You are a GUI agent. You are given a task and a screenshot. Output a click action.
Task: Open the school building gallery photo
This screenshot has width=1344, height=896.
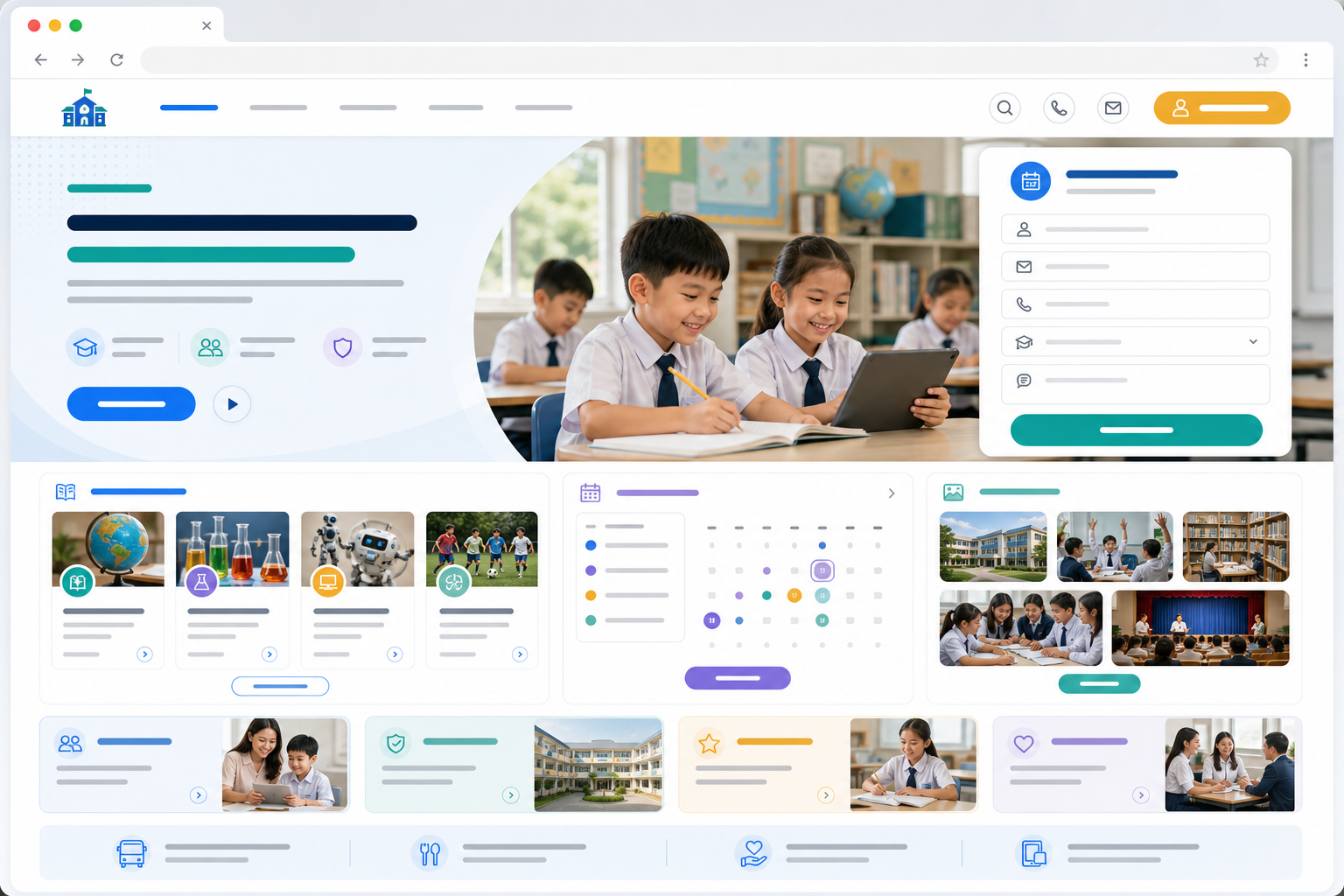(993, 547)
